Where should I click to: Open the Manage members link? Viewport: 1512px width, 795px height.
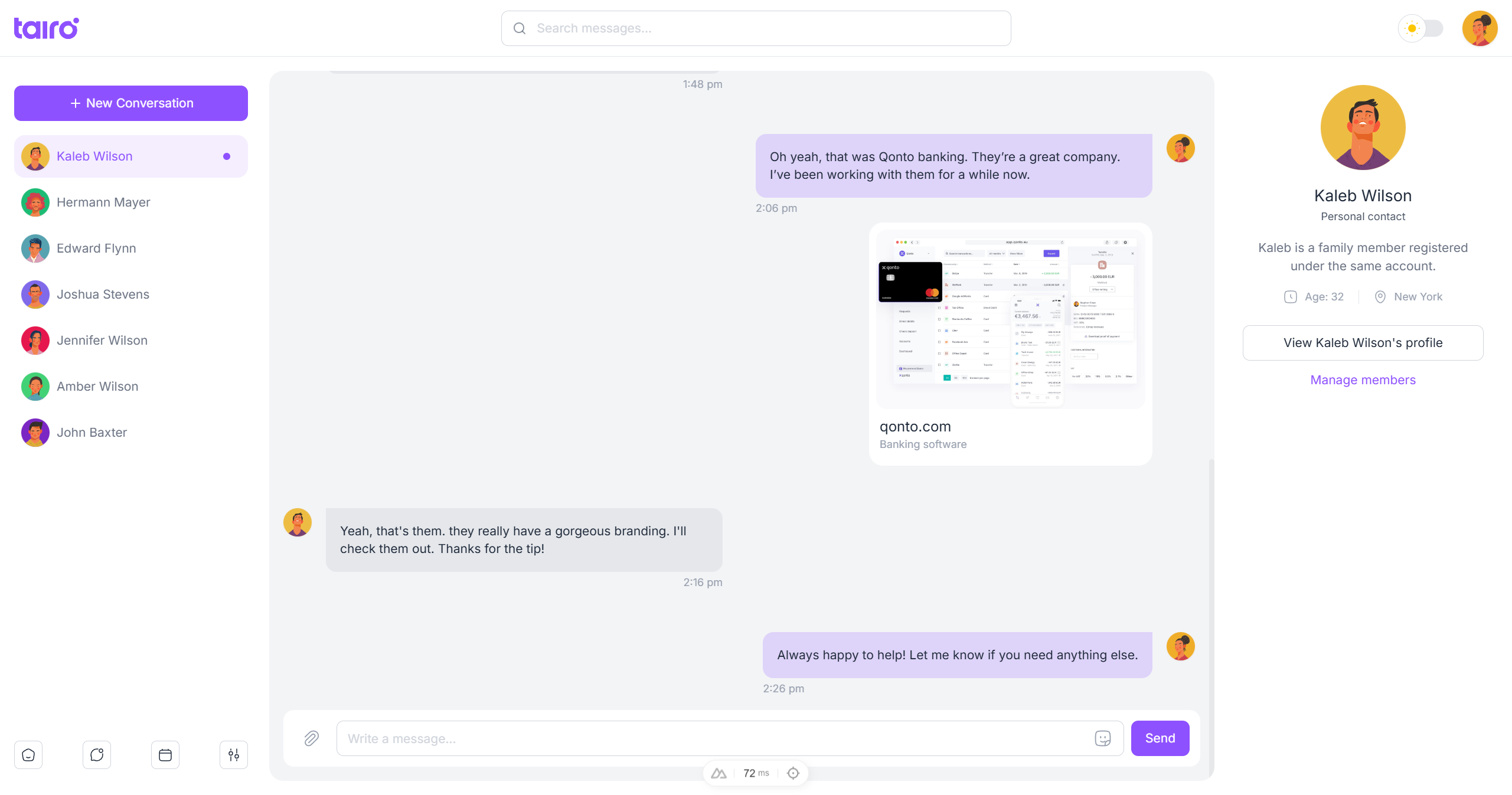click(1363, 379)
